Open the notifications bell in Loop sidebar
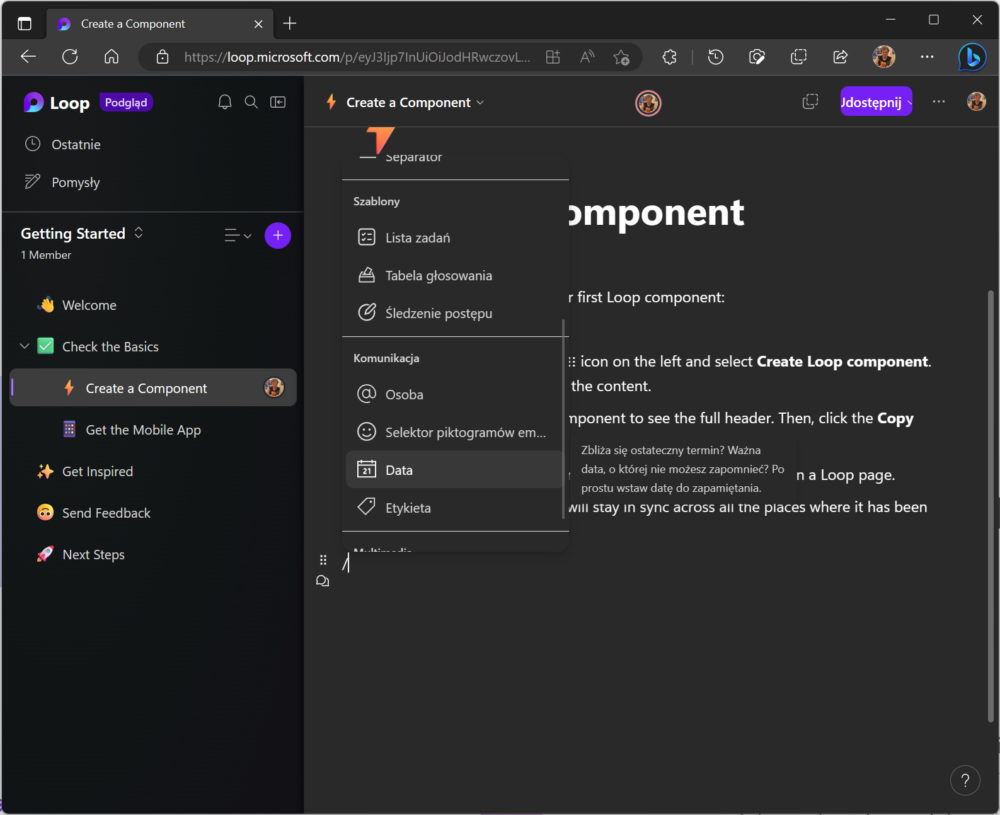 tap(224, 102)
